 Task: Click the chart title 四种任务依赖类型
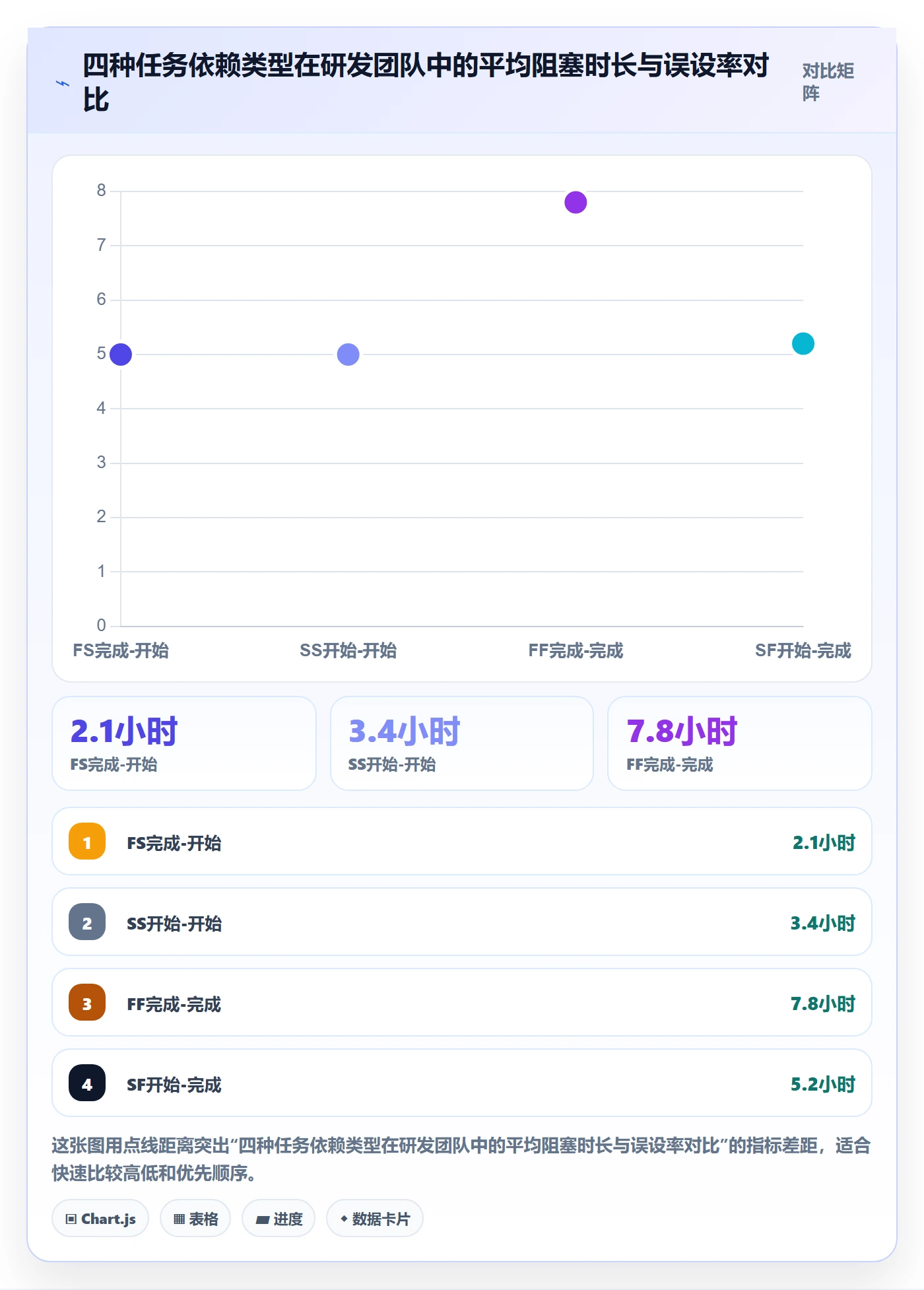pos(426,83)
